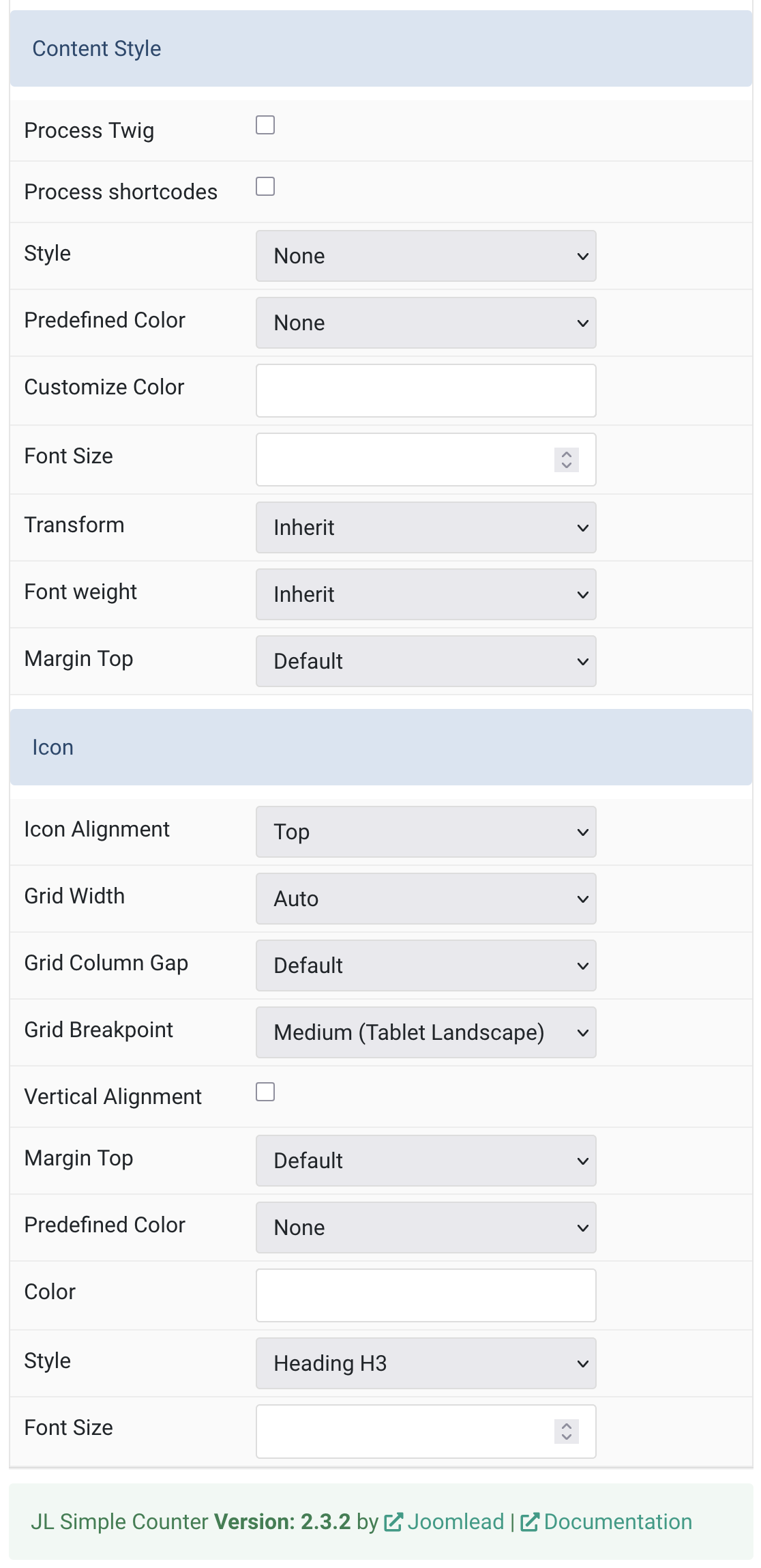Open the Grid Column Gap dropdown
This screenshot has width=761, height=1568.
pyautogui.click(x=426, y=966)
